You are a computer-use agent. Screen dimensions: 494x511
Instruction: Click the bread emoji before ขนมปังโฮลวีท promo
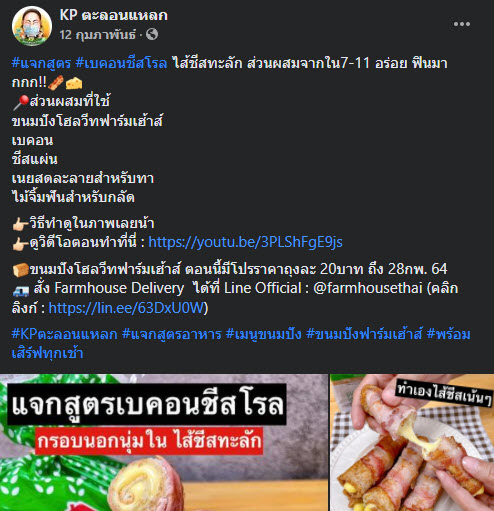[20, 270]
